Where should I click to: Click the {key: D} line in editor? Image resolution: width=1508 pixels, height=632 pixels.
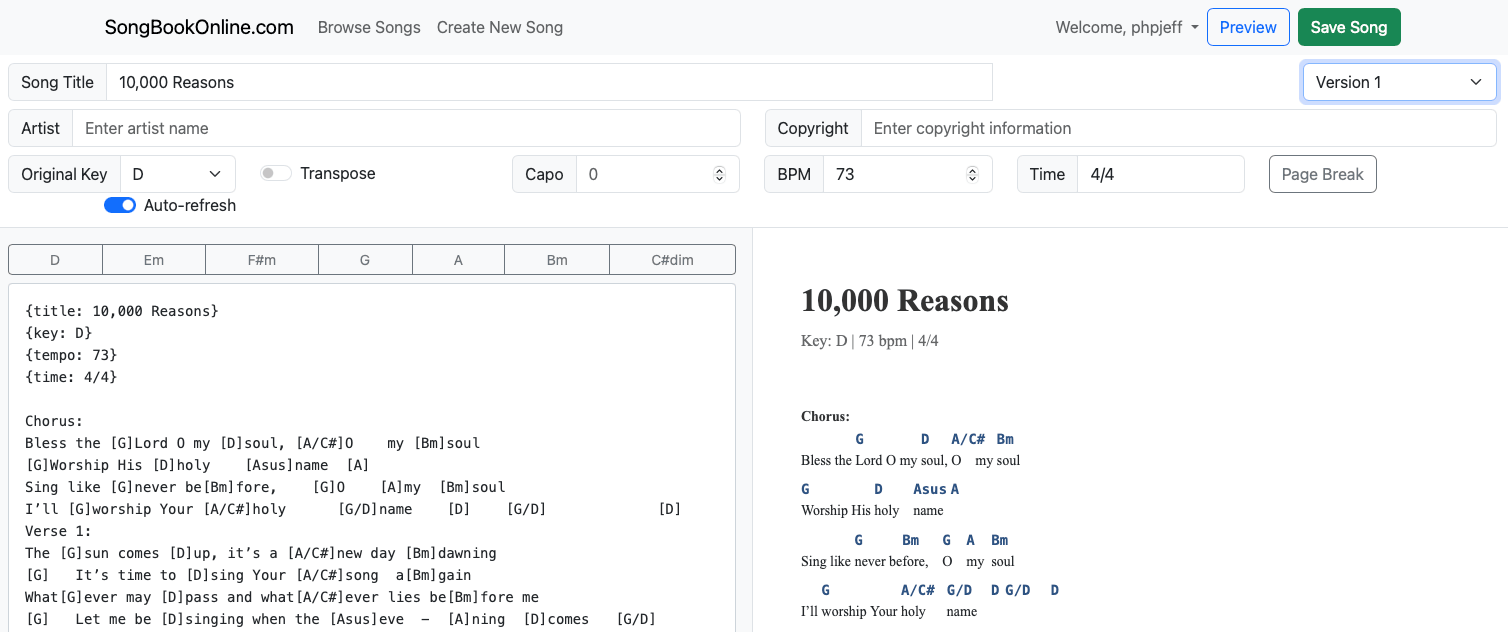tap(59, 333)
